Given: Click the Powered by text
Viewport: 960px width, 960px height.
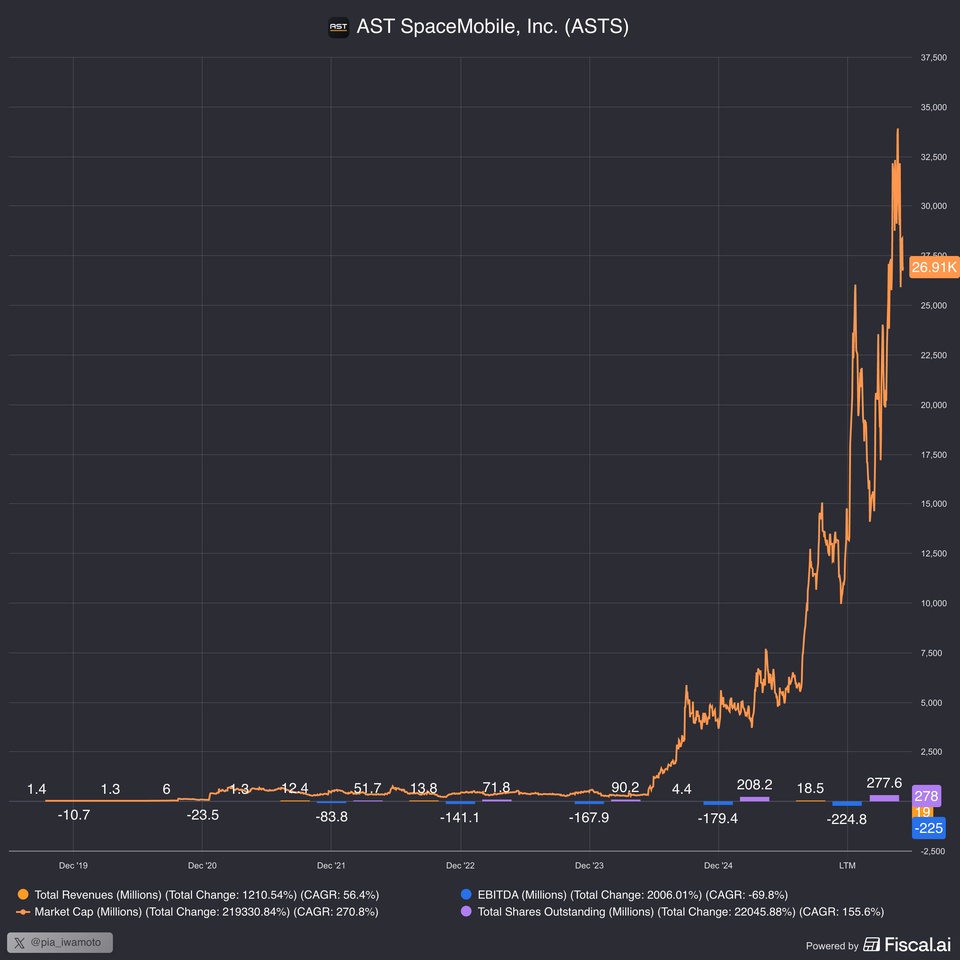Looking at the screenshot, I should [832, 946].
